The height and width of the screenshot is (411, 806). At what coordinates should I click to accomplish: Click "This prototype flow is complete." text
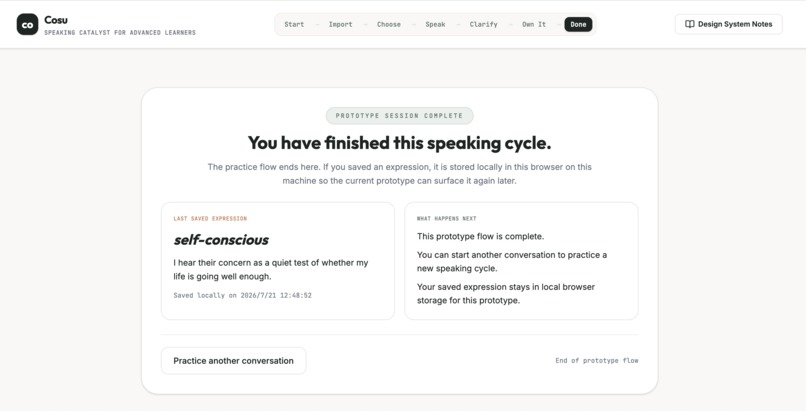tap(480, 236)
